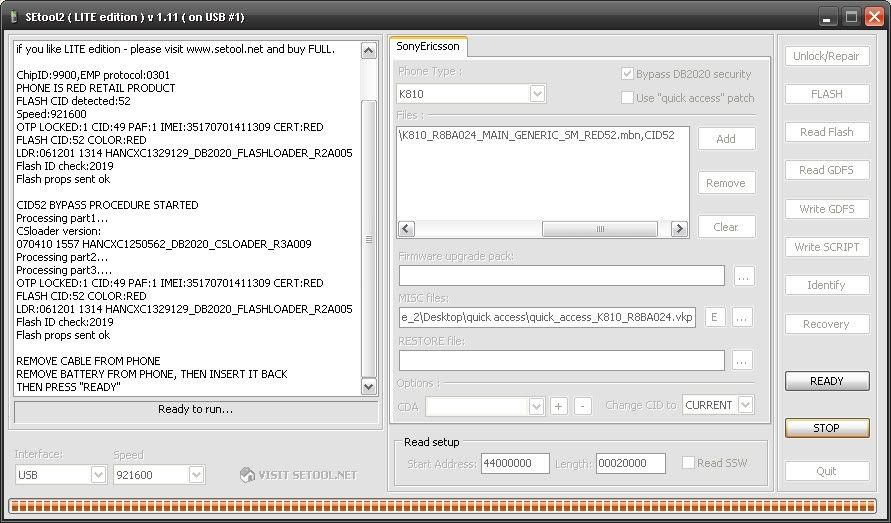
Task: Open the Phone Type K810 dropdown
Action: [538, 94]
